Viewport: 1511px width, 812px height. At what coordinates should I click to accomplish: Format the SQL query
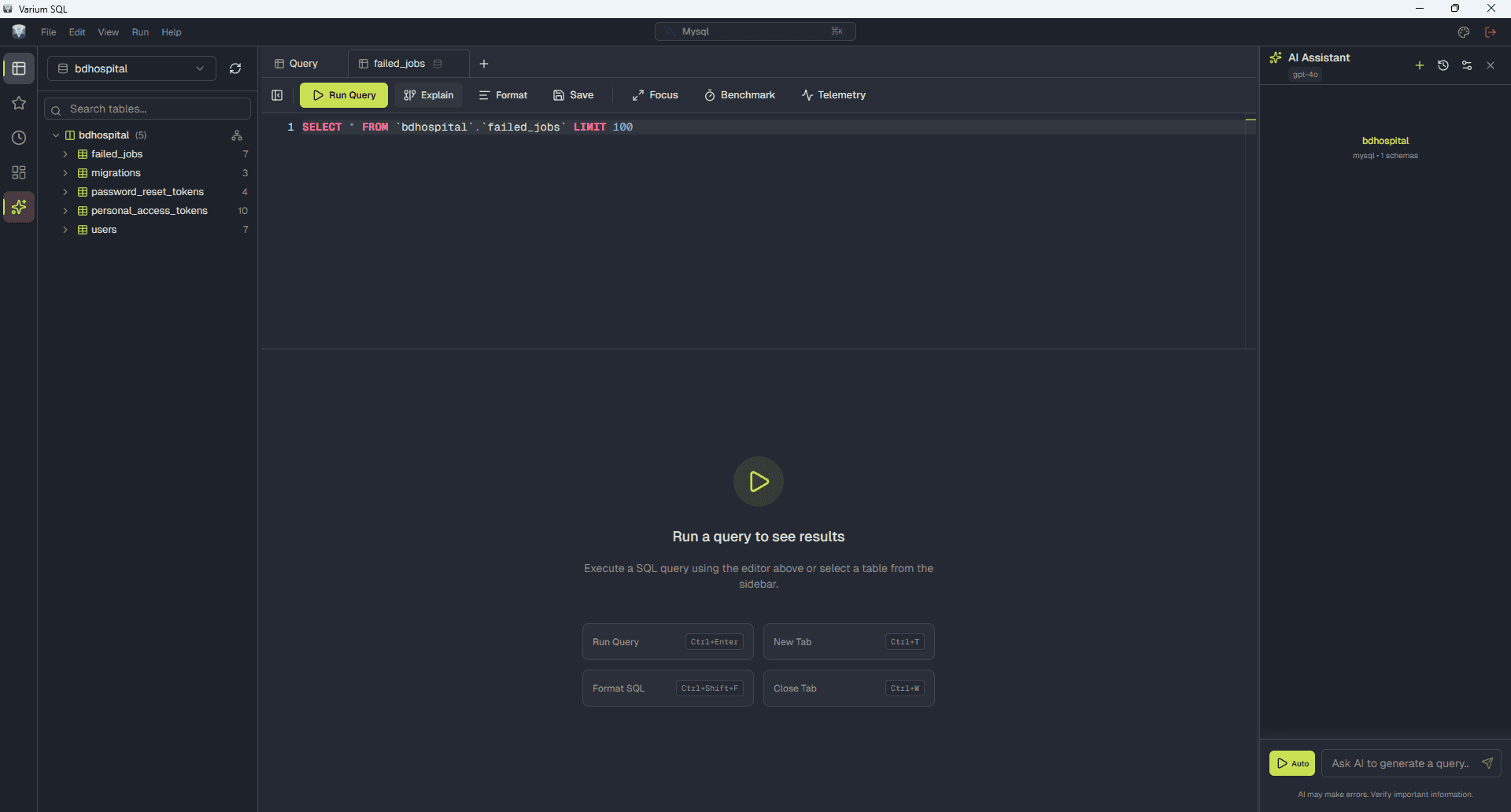pyautogui.click(x=503, y=94)
